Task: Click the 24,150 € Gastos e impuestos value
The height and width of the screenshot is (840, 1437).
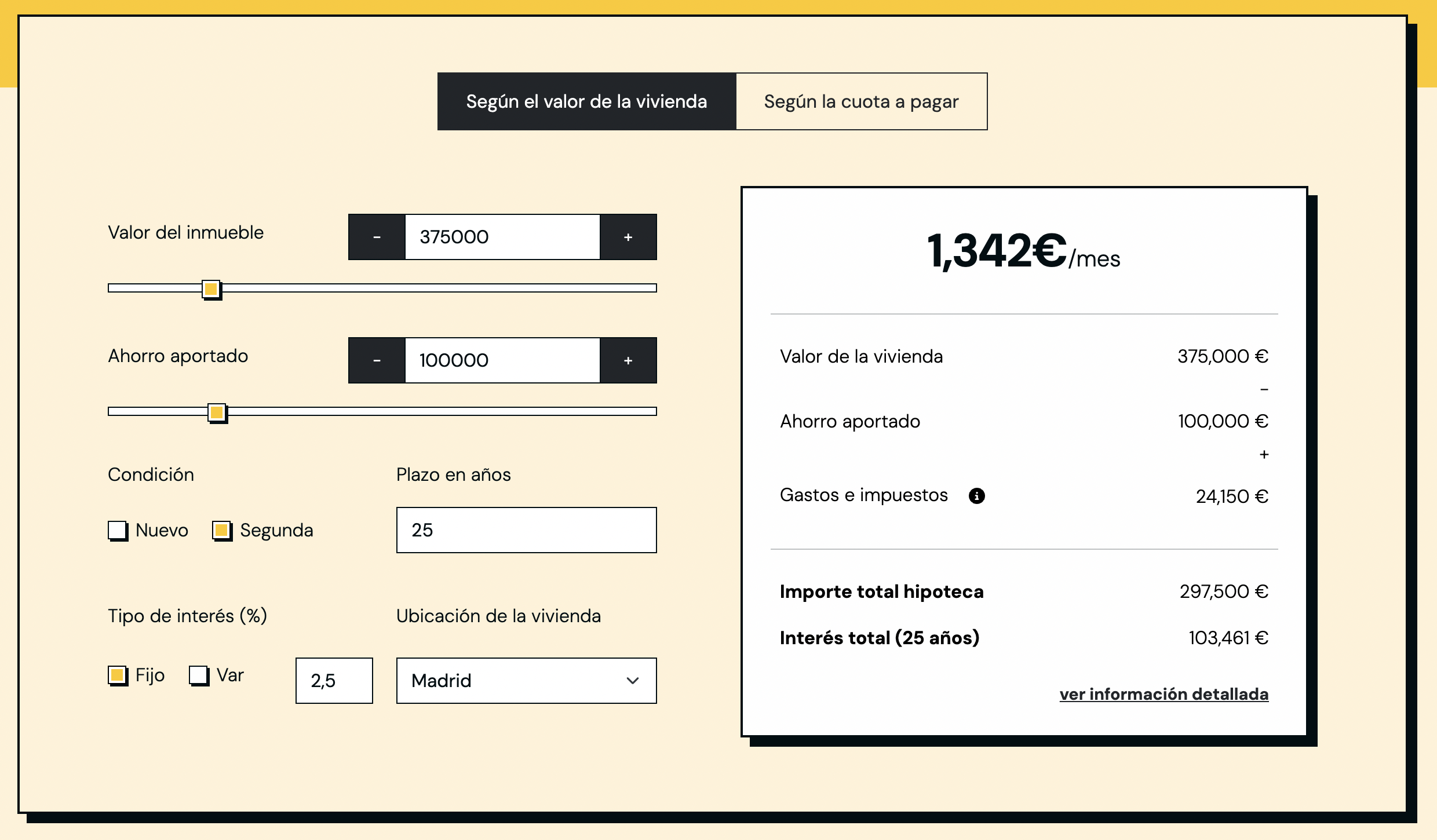Action: pos(1232,496)
